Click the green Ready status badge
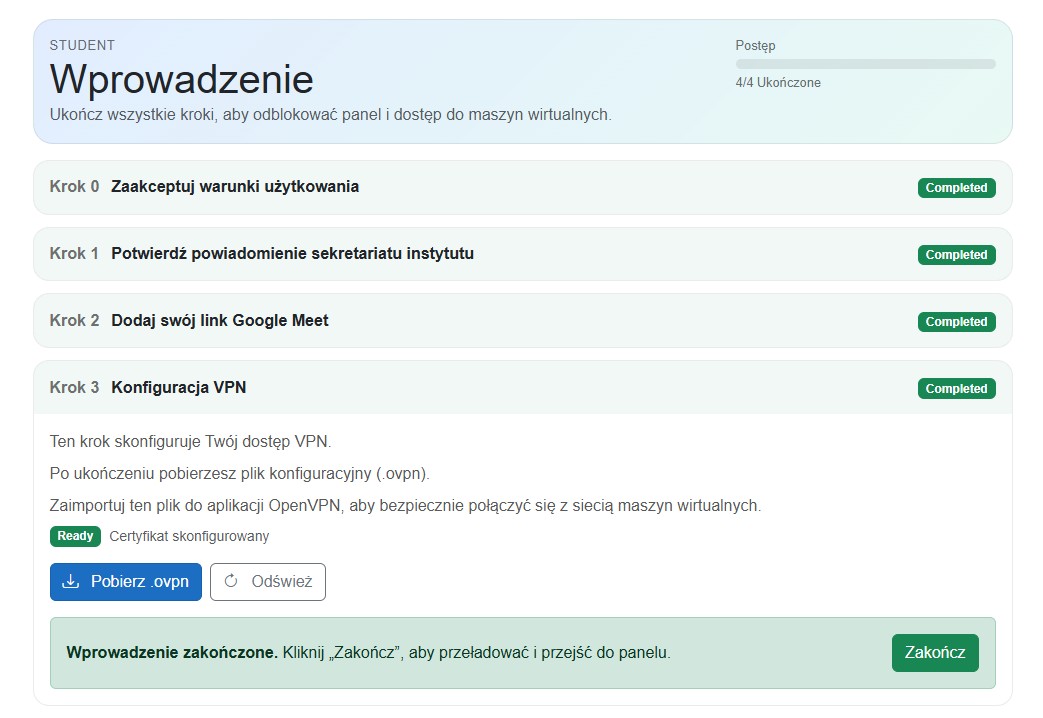The image size is (1043, 718). [x=75, y=536]
